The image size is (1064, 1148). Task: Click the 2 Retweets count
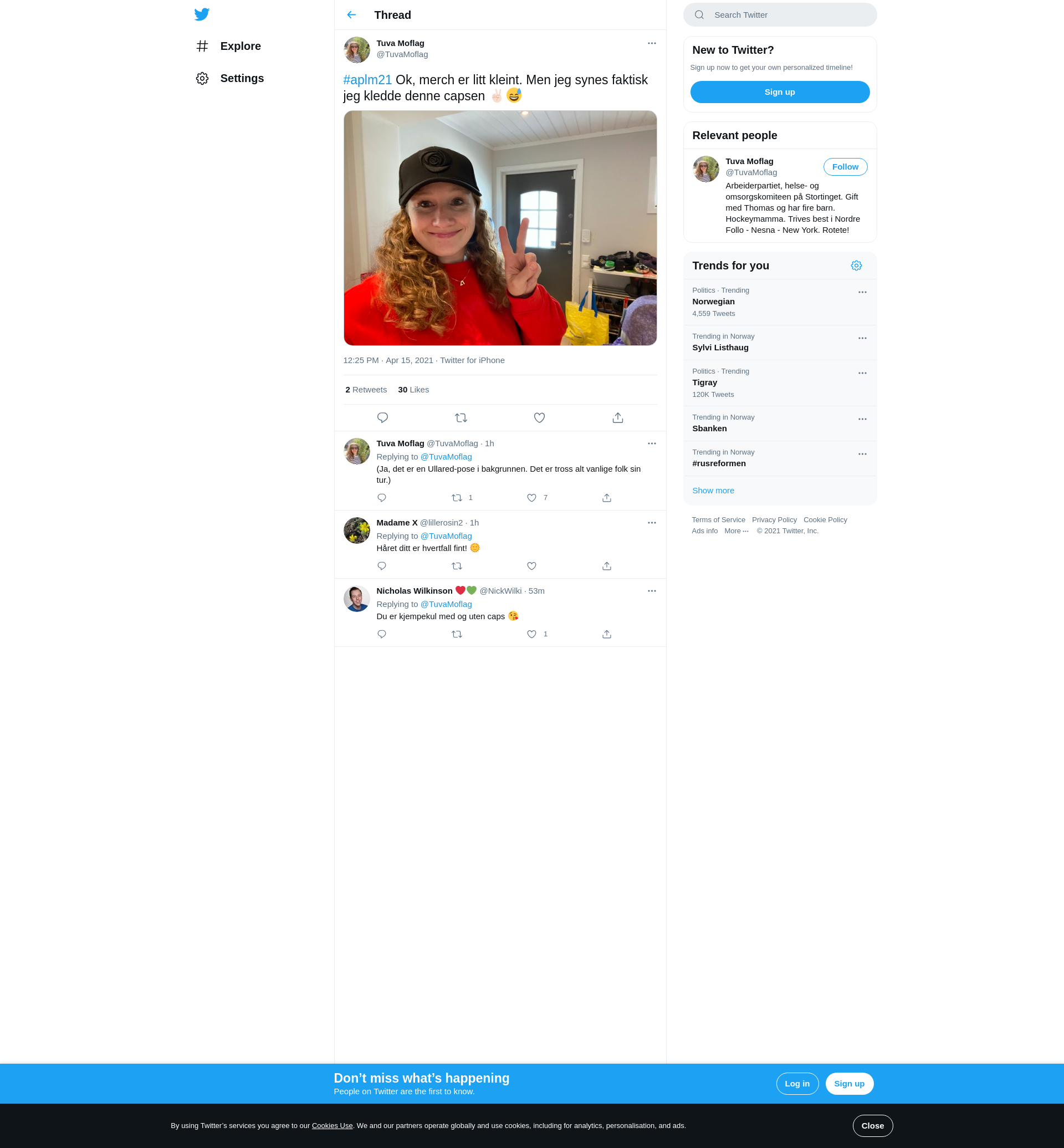point(366,390)
